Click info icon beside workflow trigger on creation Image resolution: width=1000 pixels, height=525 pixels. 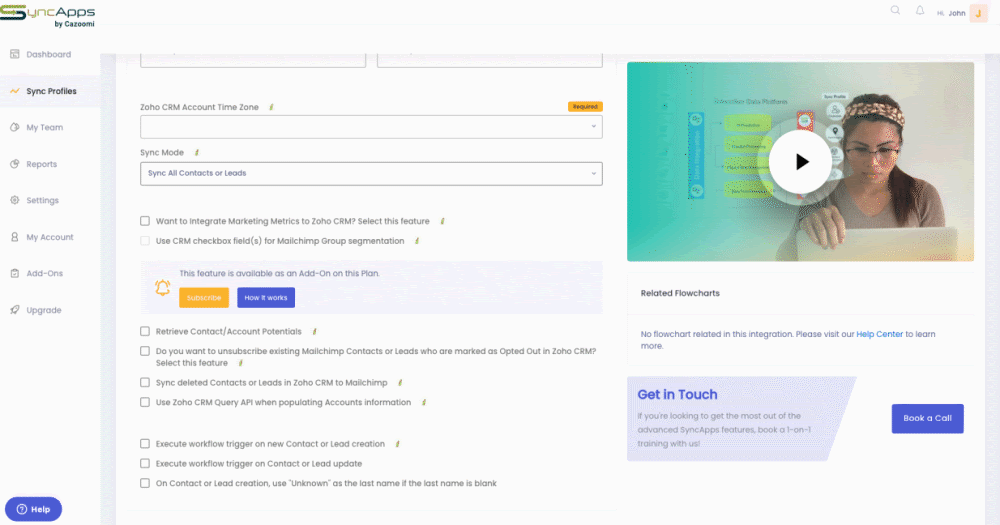pos(397,444)
